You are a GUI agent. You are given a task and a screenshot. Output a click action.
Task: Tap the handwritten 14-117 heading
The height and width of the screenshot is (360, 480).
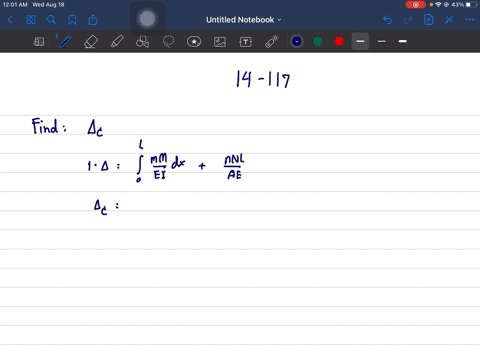pyautogui.click(x=263, y=79)
